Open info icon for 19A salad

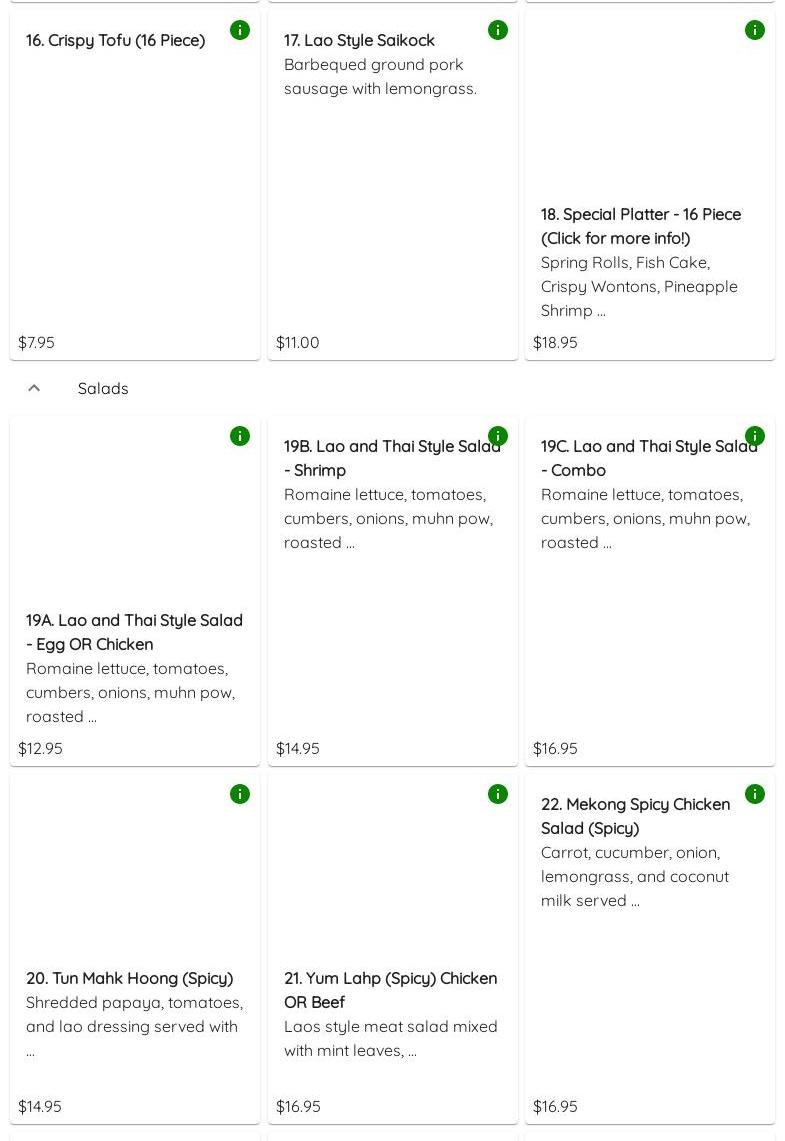pos(240,436)
